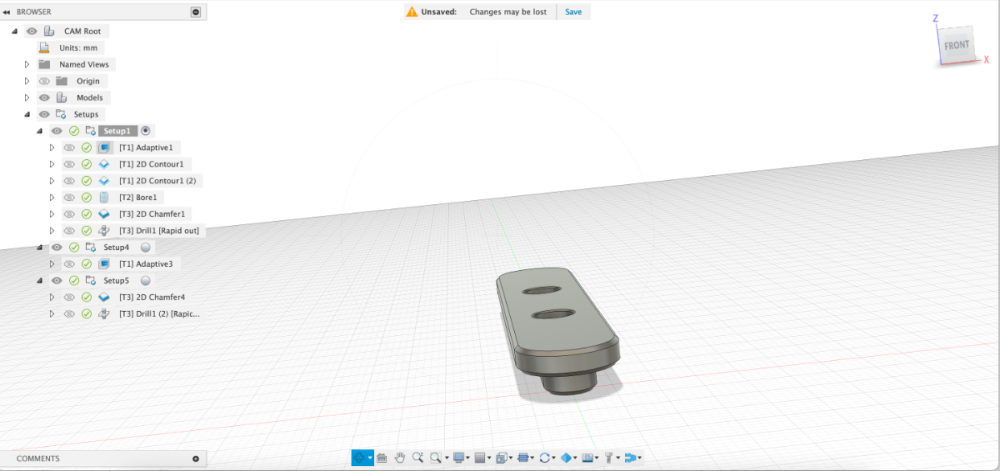Click the Setup1 active radio button
This screenshot has height=471, width=1000.
pyautogui.click(x=145, y=131)
